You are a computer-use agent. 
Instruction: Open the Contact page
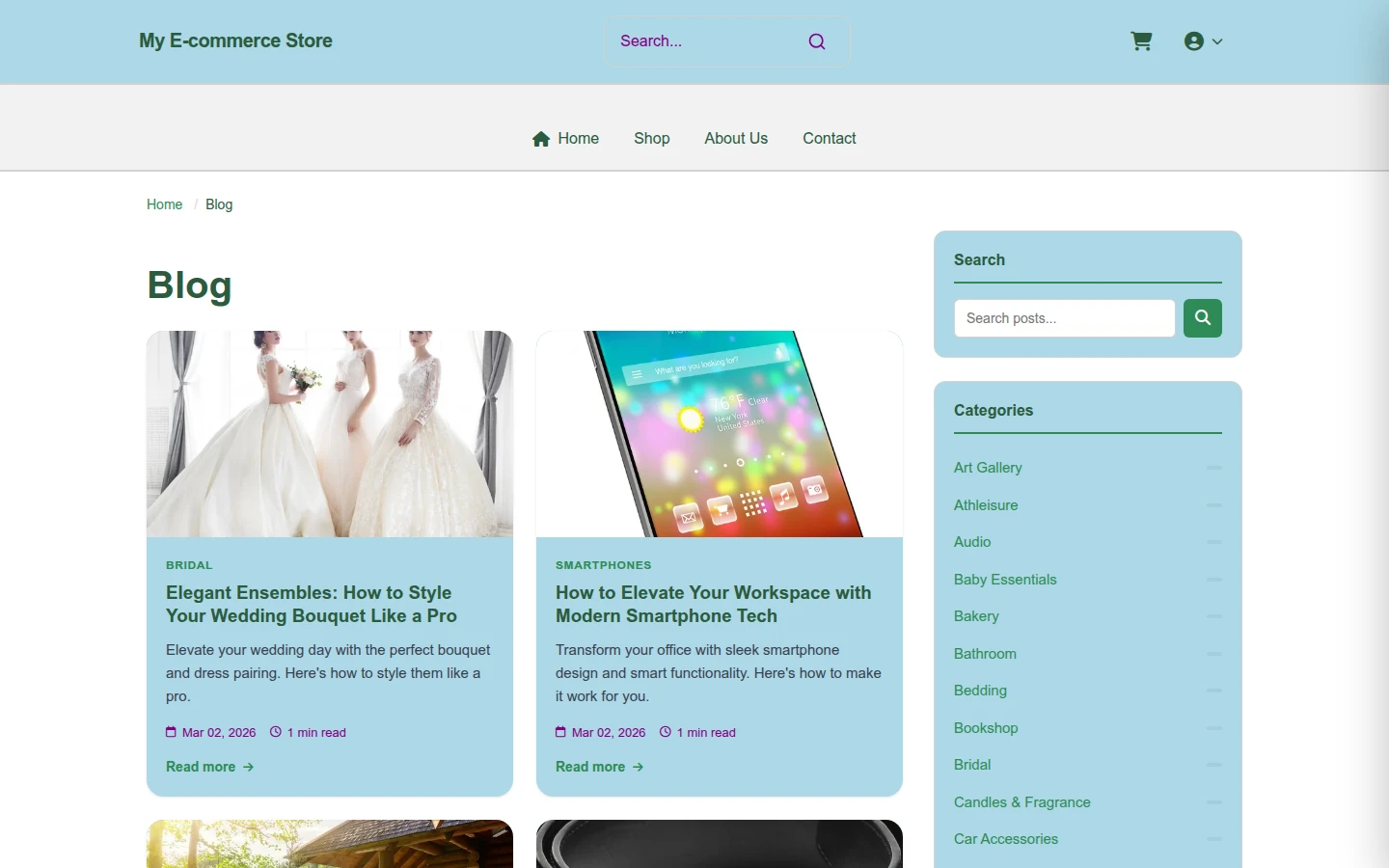tap(830, 139)
